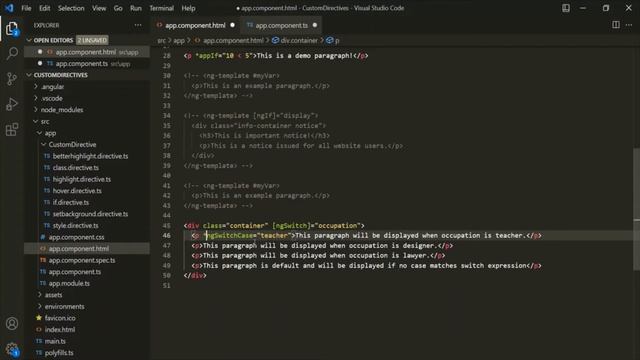
Task: Expand the .vscode folder
Action: pyautogui.click(x=52, y=98)
